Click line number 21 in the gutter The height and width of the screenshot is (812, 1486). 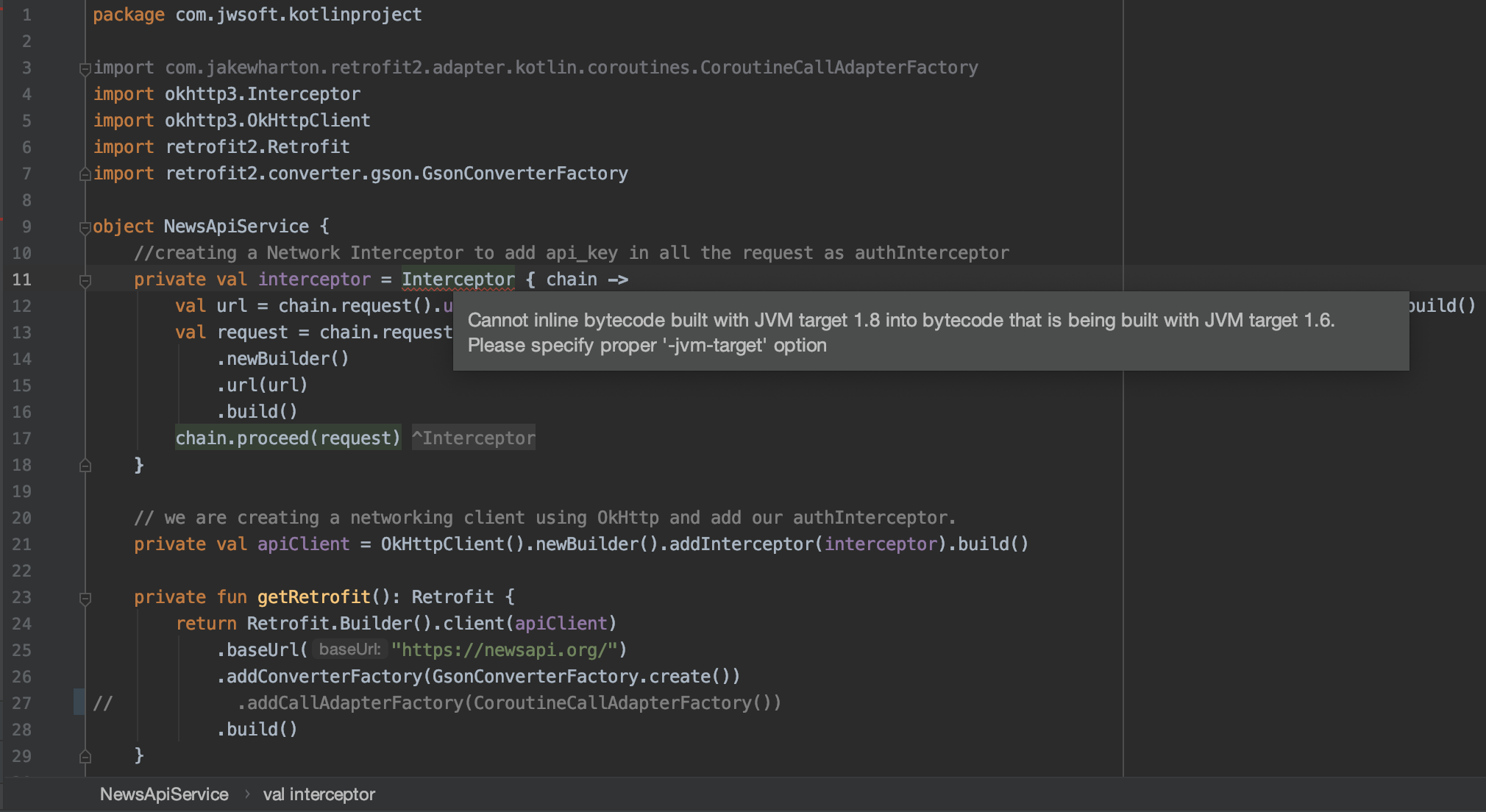22,544
